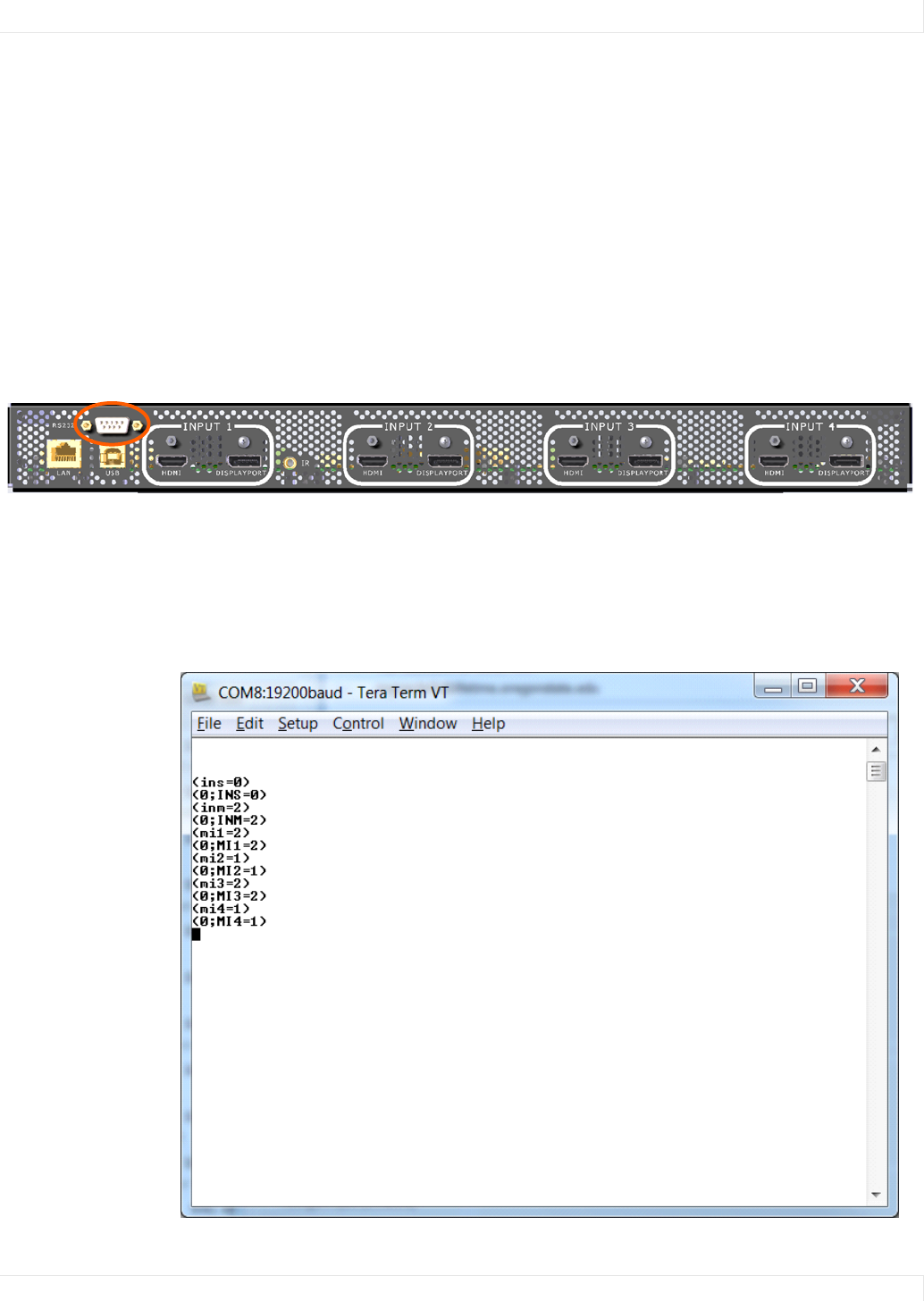The width and height of the screenshot is (924, 1301).
Task: Click the Input 3 HDMI port
Action: (x=573, y=461)
